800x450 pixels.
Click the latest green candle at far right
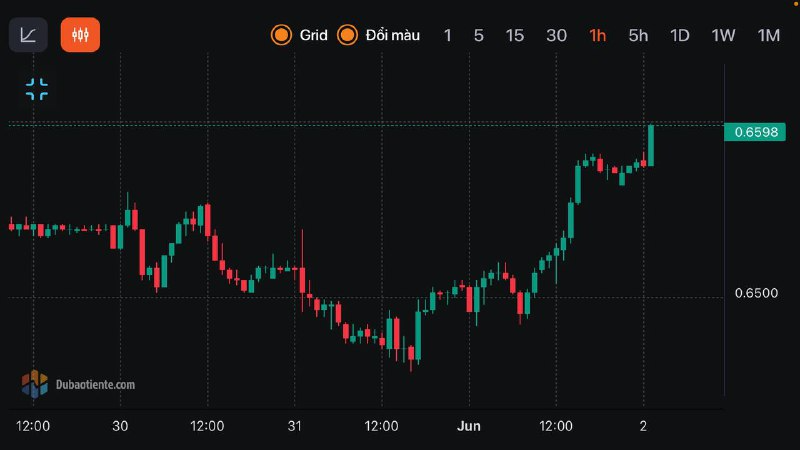tap(651, 144)
